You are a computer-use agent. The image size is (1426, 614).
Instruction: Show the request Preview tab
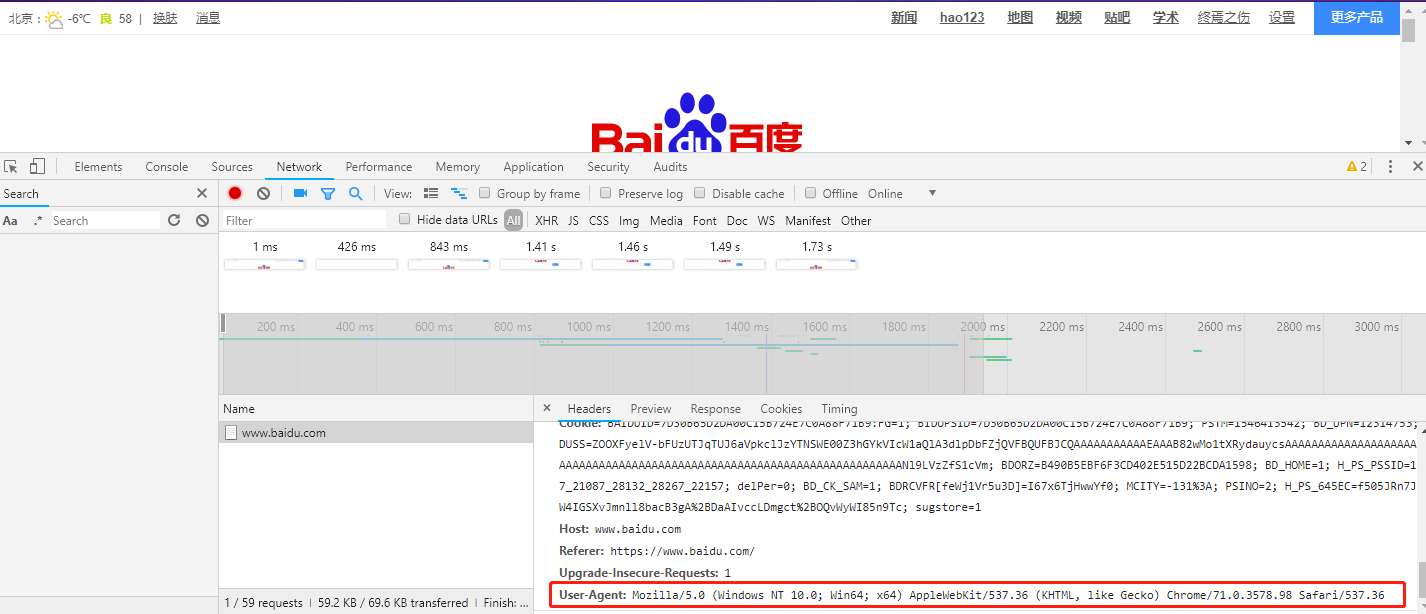(x=651, y=409)
